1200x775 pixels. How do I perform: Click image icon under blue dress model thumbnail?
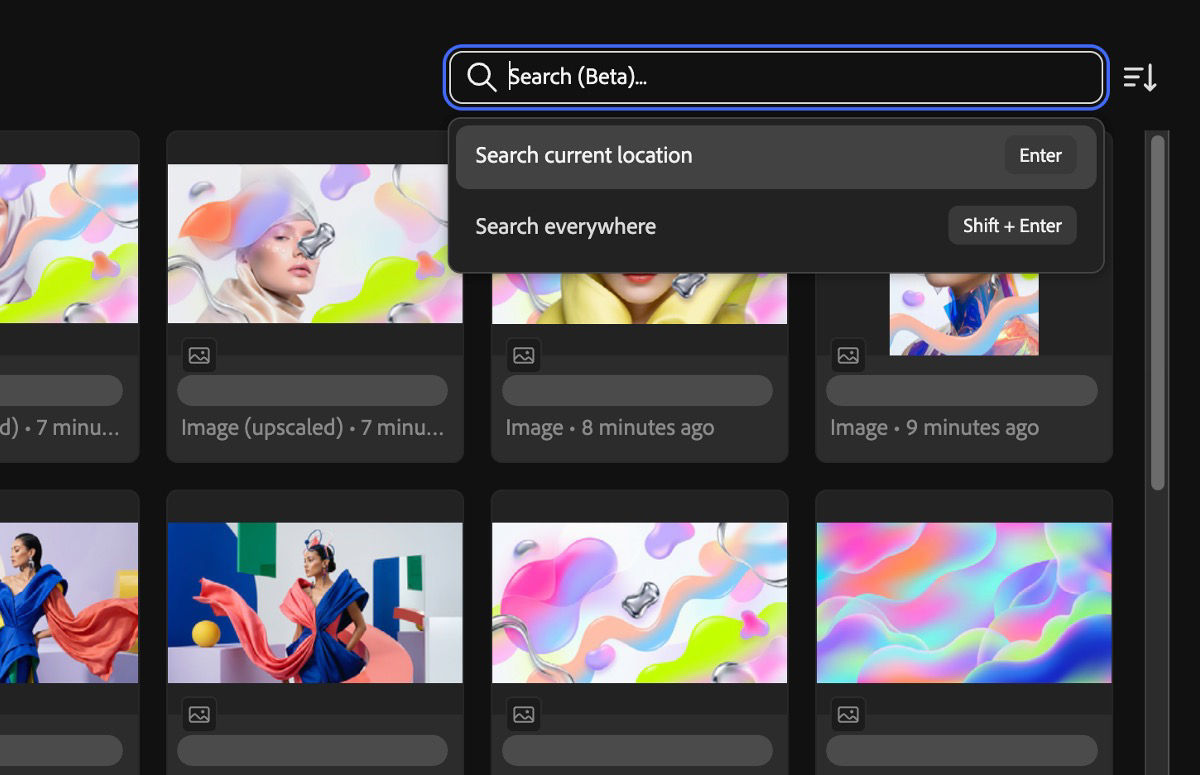point(199,714)
